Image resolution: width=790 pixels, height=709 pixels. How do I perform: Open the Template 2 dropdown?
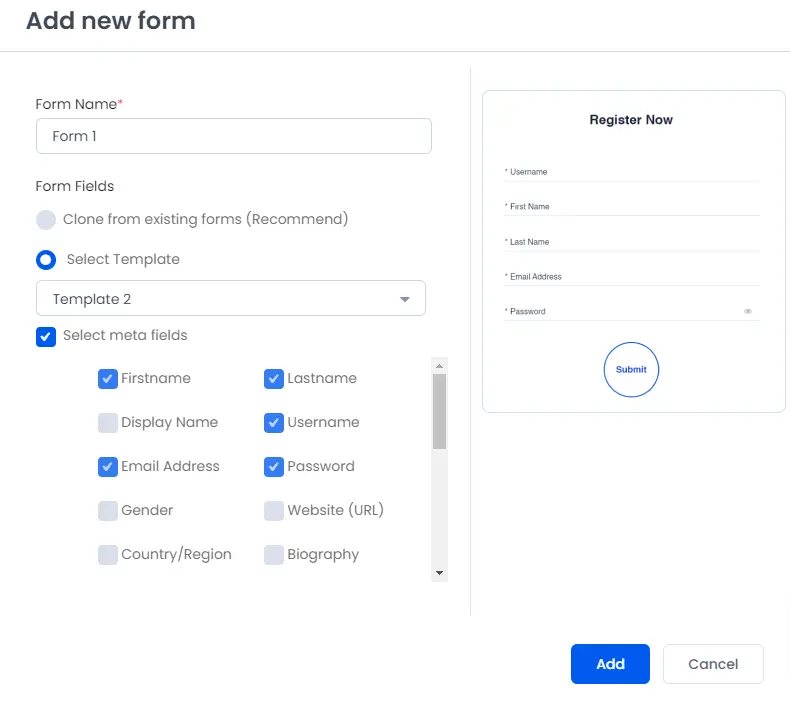231,298
